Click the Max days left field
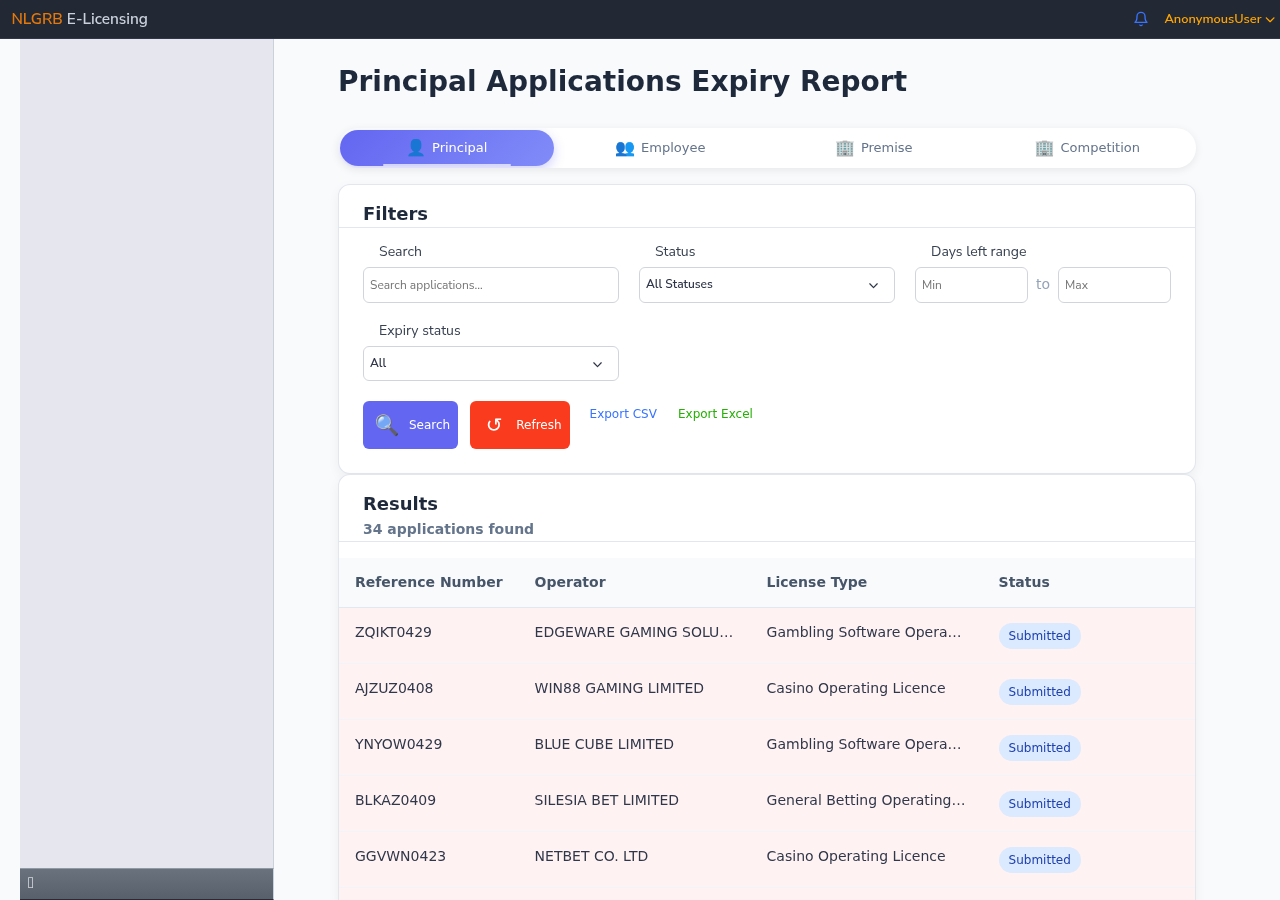This screenshot has height=900, width=1280. (x=1114, y=285)
